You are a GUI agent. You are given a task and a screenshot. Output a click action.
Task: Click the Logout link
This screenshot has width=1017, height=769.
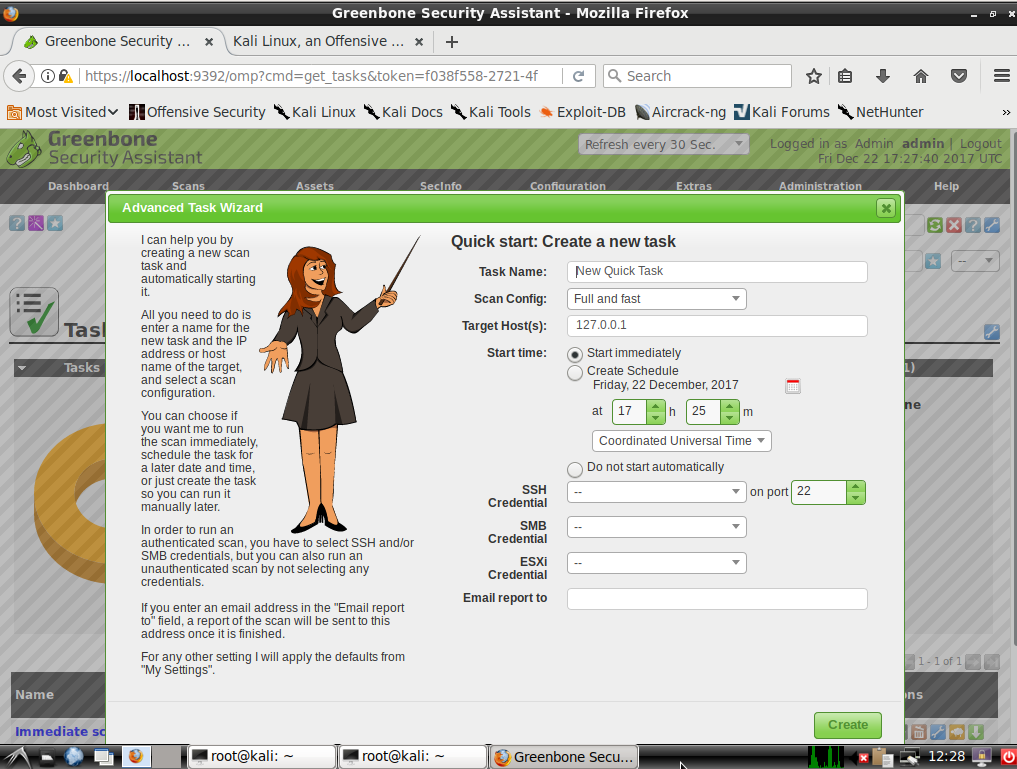tap(980, 144)
